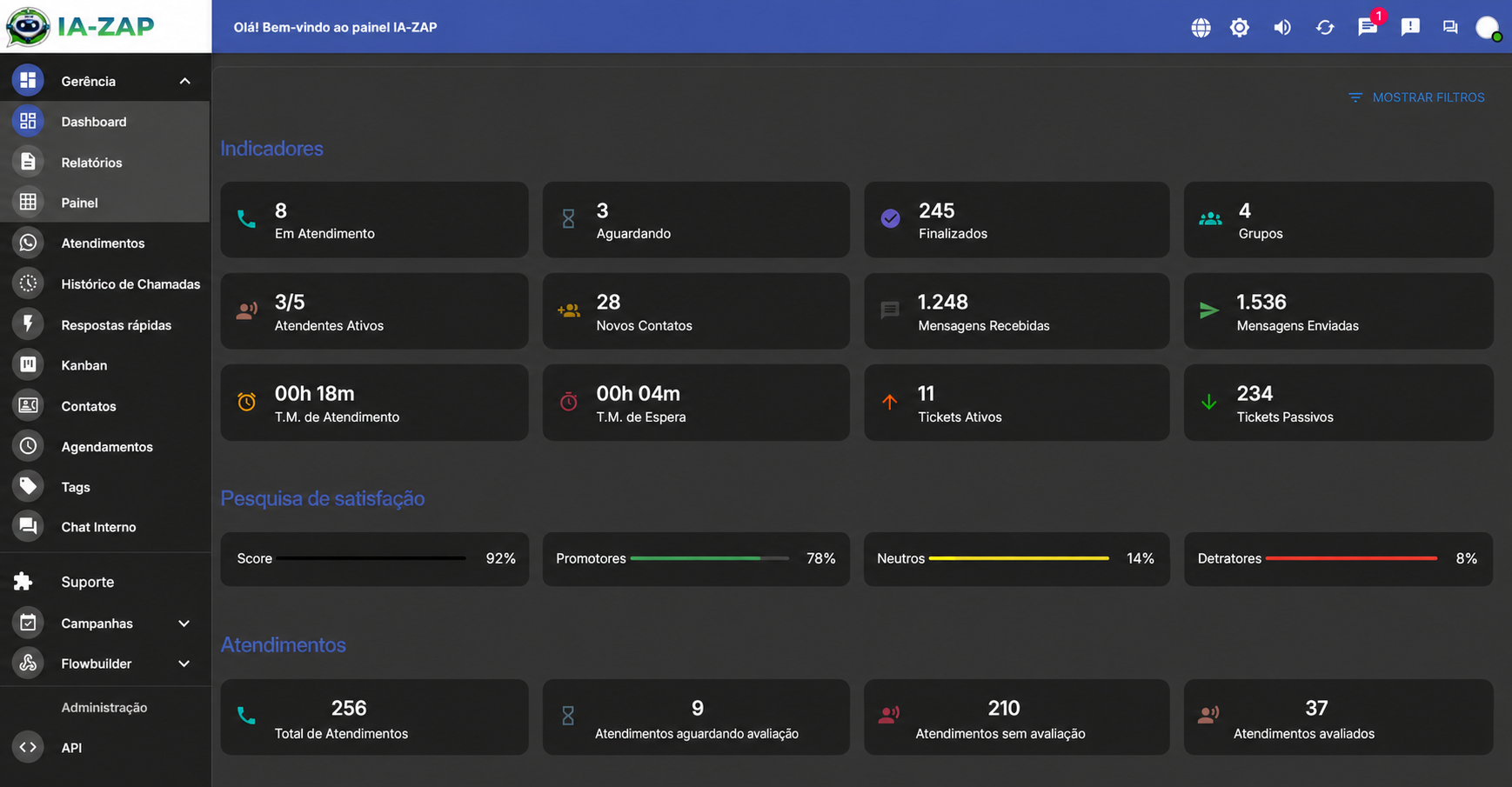
Task: Open the language globe icon
Action: [1201, 27]
